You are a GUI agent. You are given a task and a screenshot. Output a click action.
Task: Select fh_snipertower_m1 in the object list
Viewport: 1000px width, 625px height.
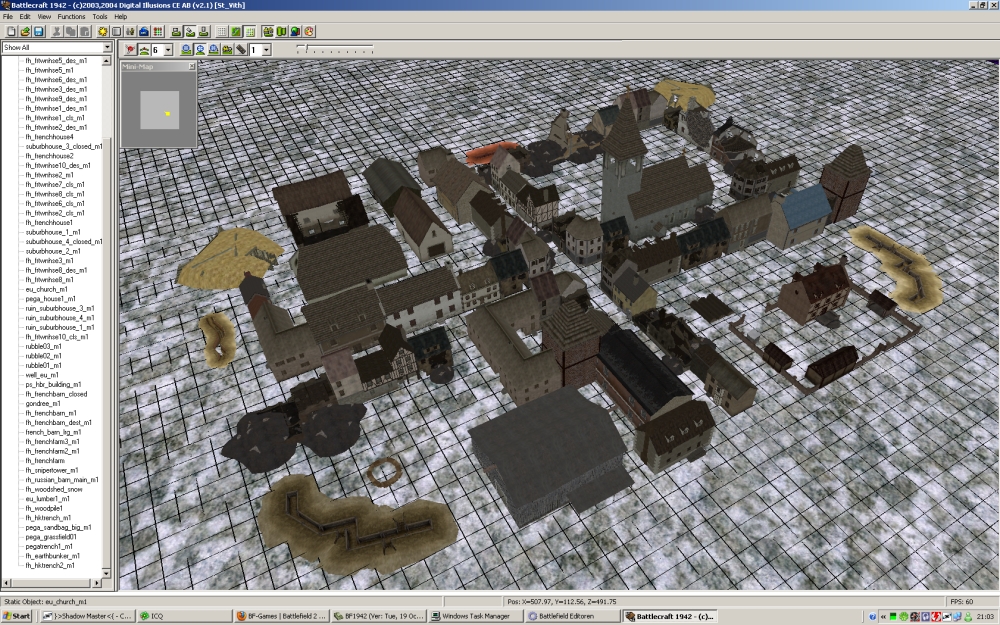52,471
